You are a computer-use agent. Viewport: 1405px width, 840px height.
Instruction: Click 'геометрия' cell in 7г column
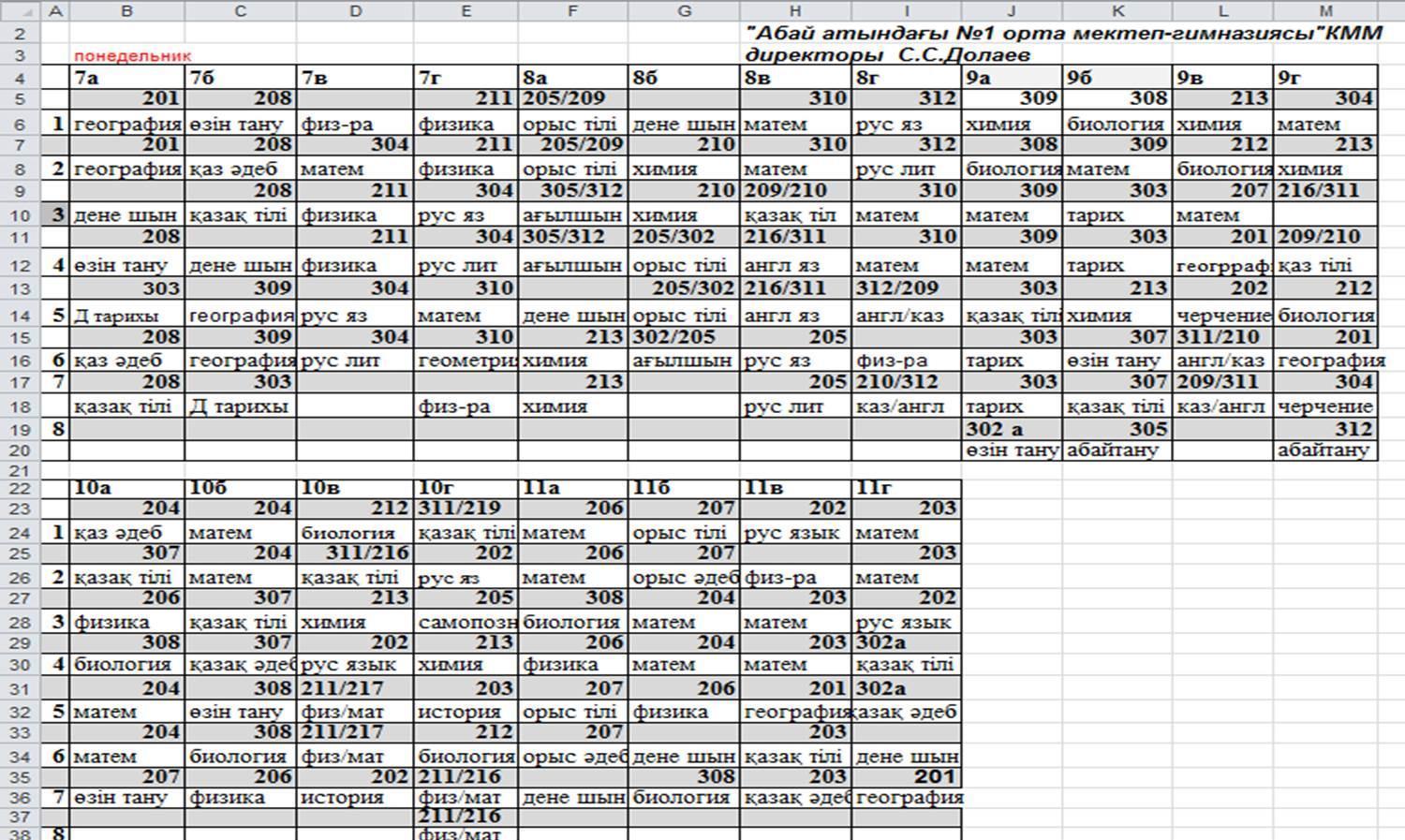(466, 360)
